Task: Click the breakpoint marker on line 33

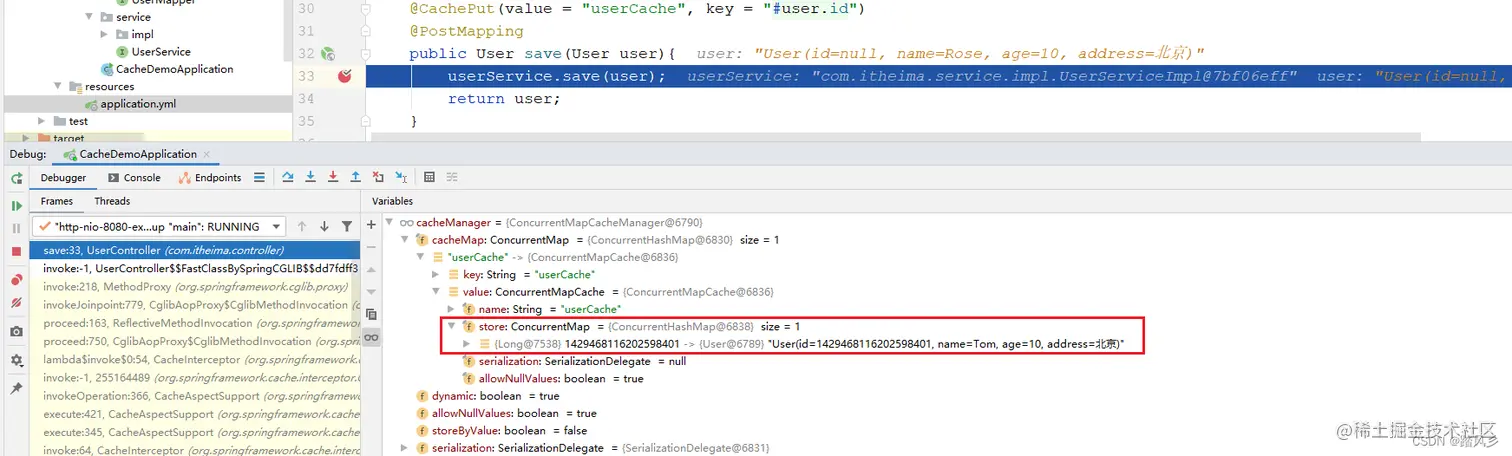Action: click(345, 76)
